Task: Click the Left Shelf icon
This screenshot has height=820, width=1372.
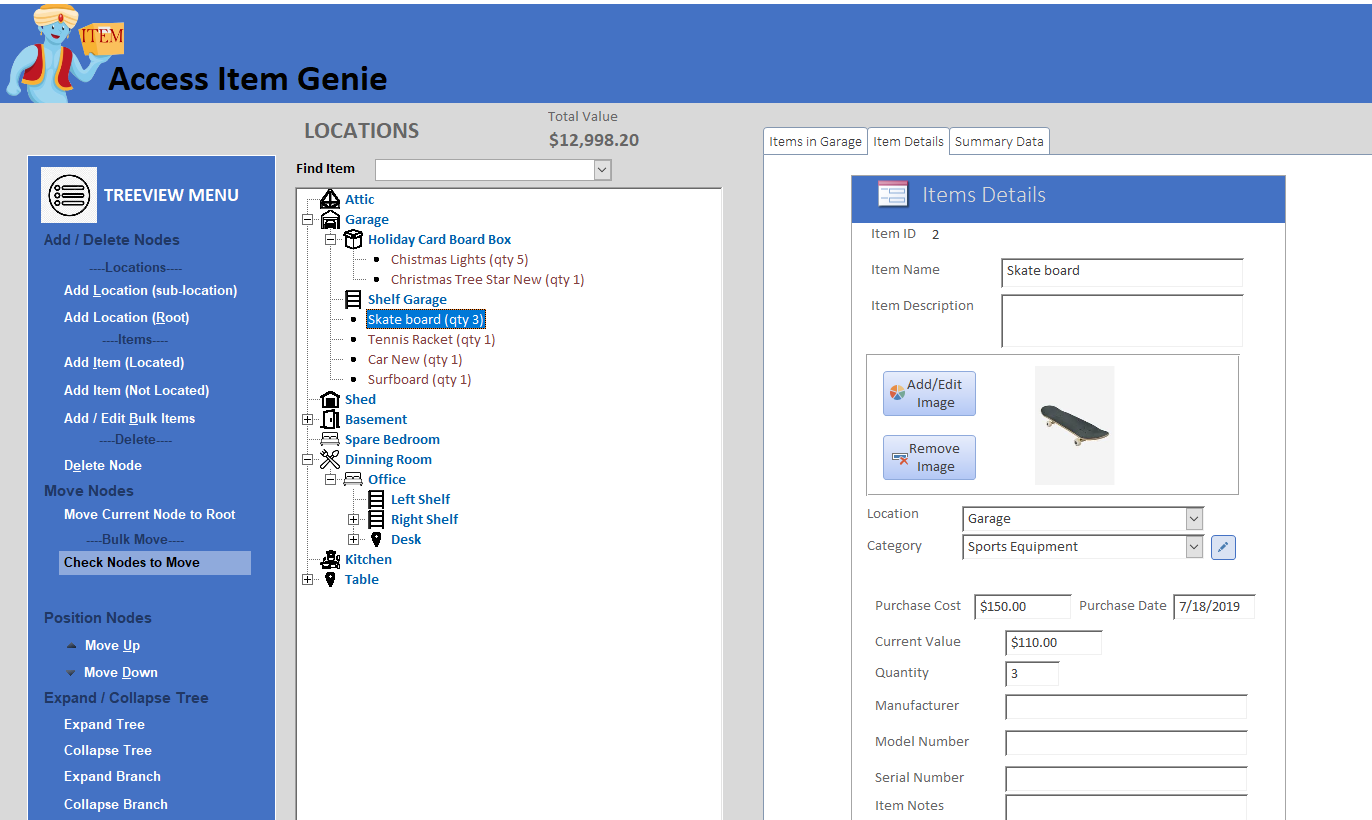Action: point(376,499)
